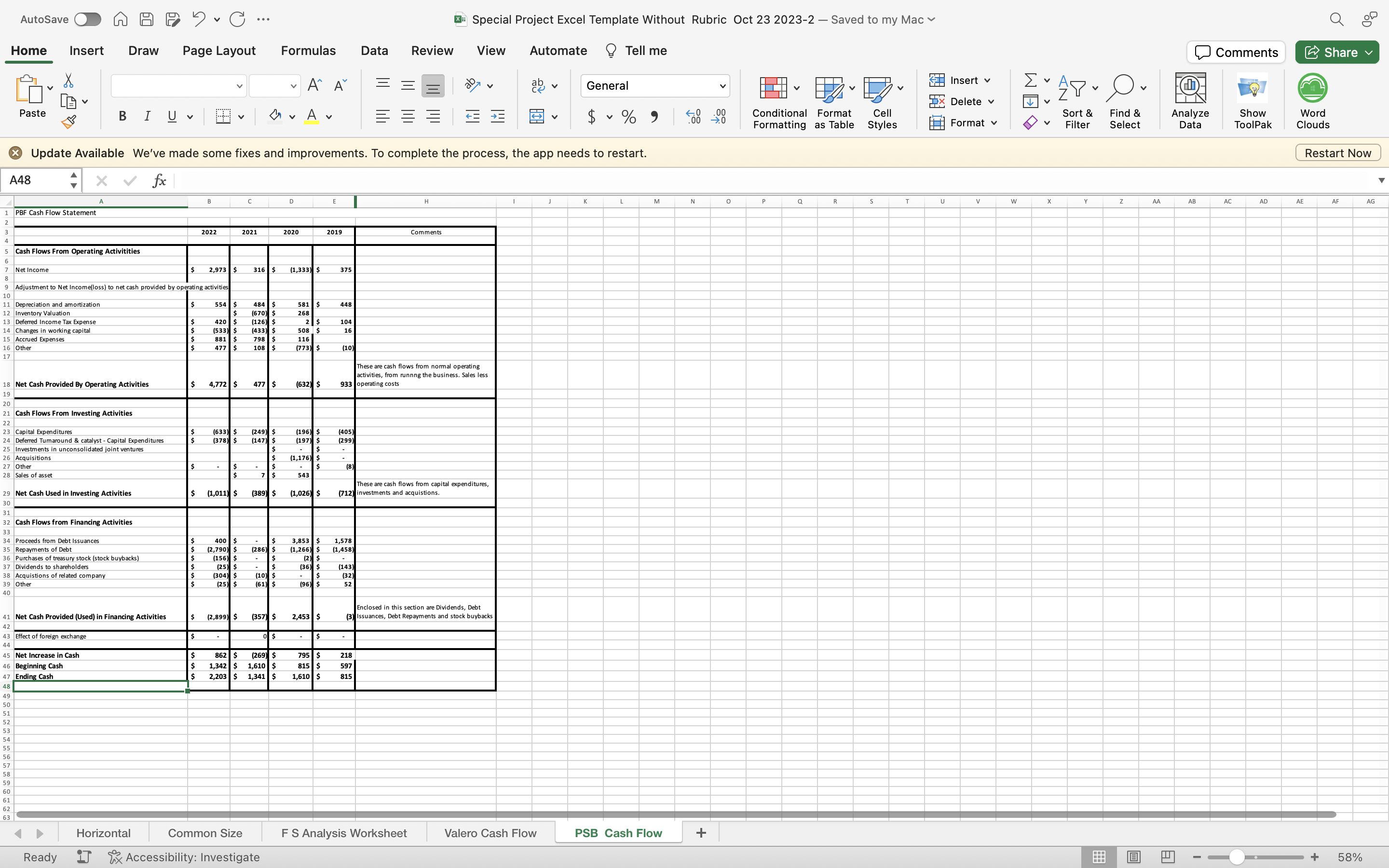1389x868 pixels.
Task: Select the Net Income cell in column A
Action: click(100, 270)
